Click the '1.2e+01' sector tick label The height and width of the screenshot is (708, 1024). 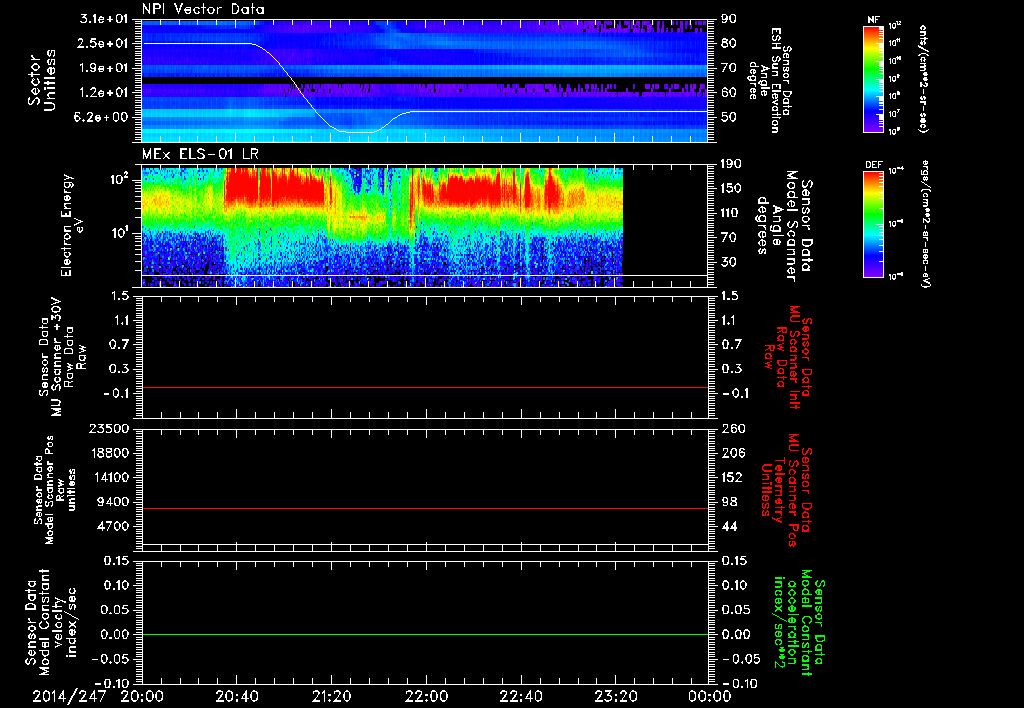(x=102, y=93)
